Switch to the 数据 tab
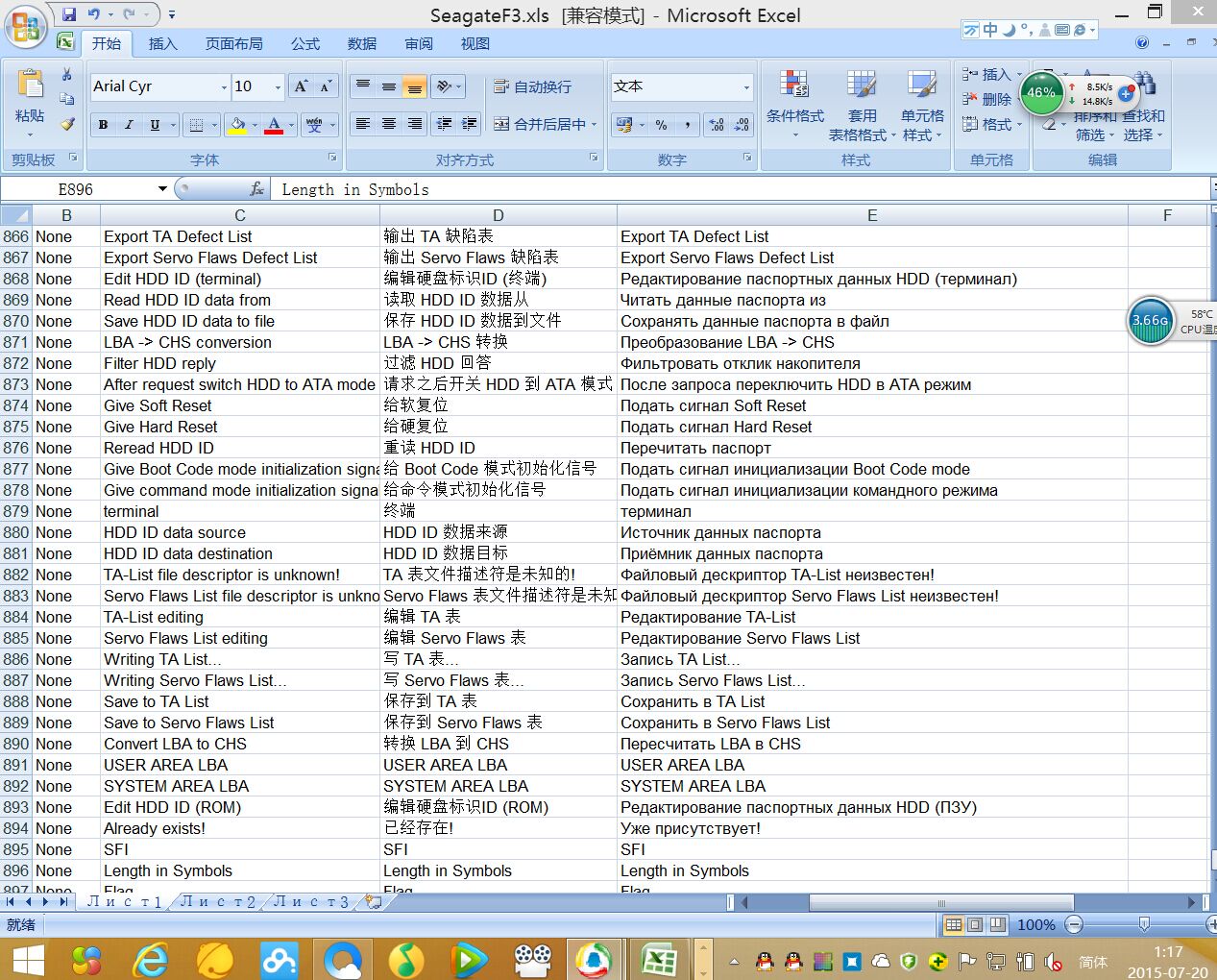 click(362, 43)
